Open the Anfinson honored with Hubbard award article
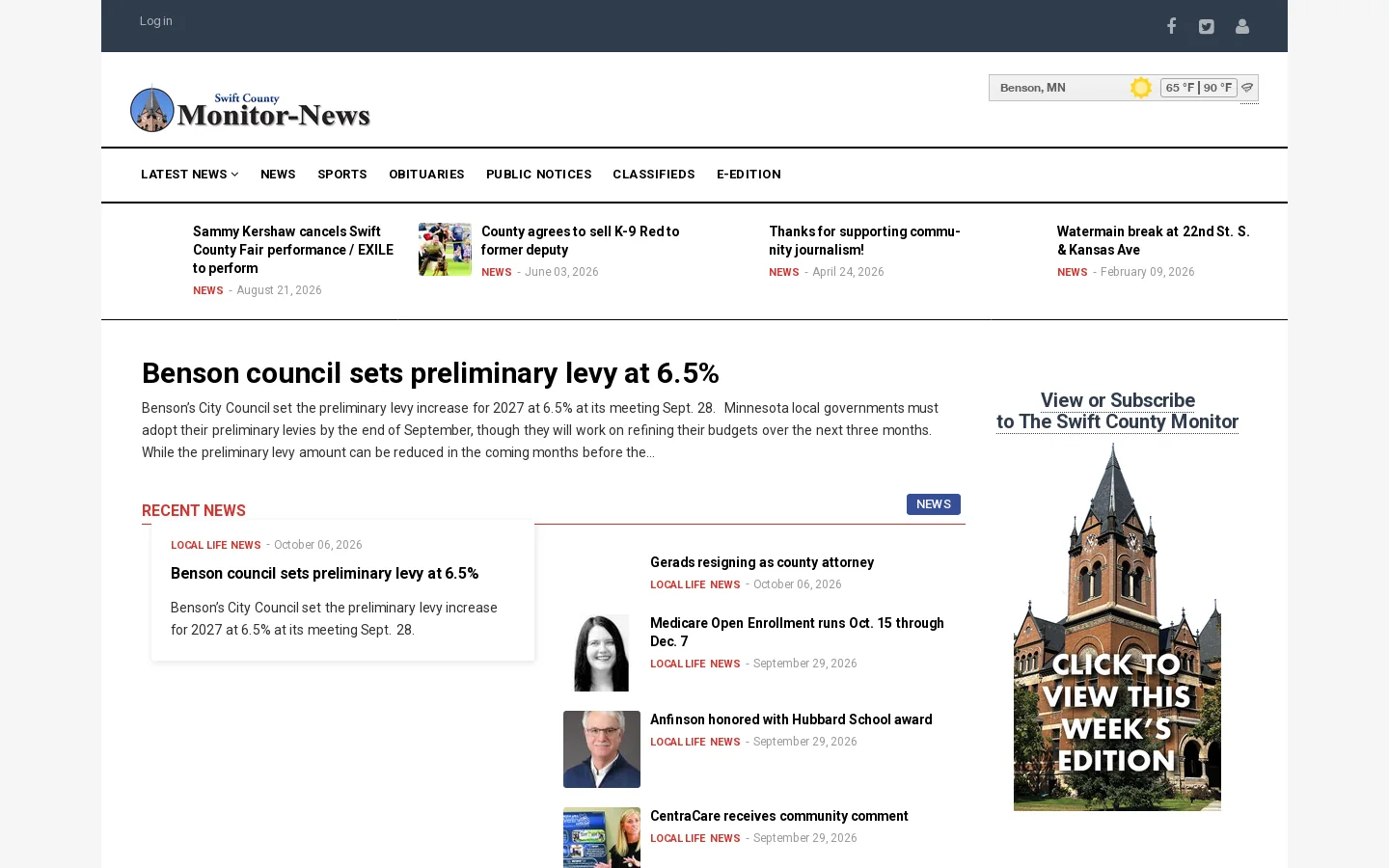Viewport: 1389px width, 868px height. (791, 719)
